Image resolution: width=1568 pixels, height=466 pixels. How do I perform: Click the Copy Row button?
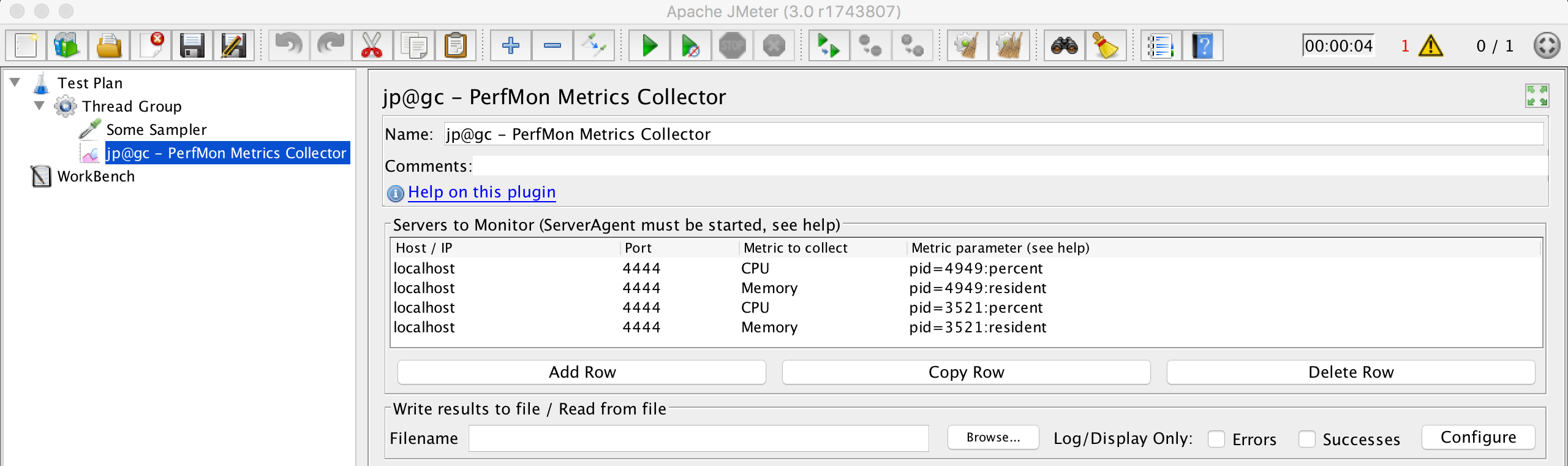coord(967,372)
